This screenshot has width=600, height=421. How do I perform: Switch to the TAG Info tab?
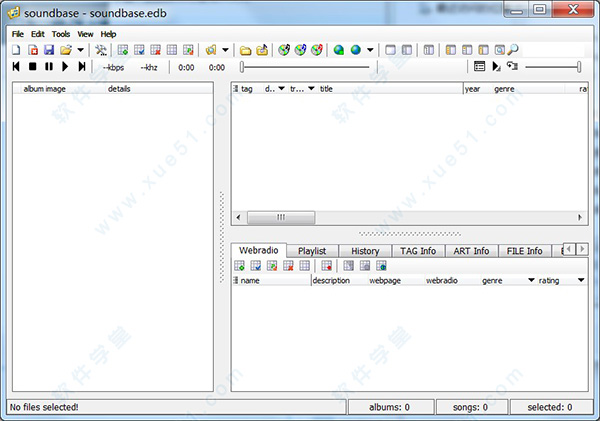tap(418, 251)
